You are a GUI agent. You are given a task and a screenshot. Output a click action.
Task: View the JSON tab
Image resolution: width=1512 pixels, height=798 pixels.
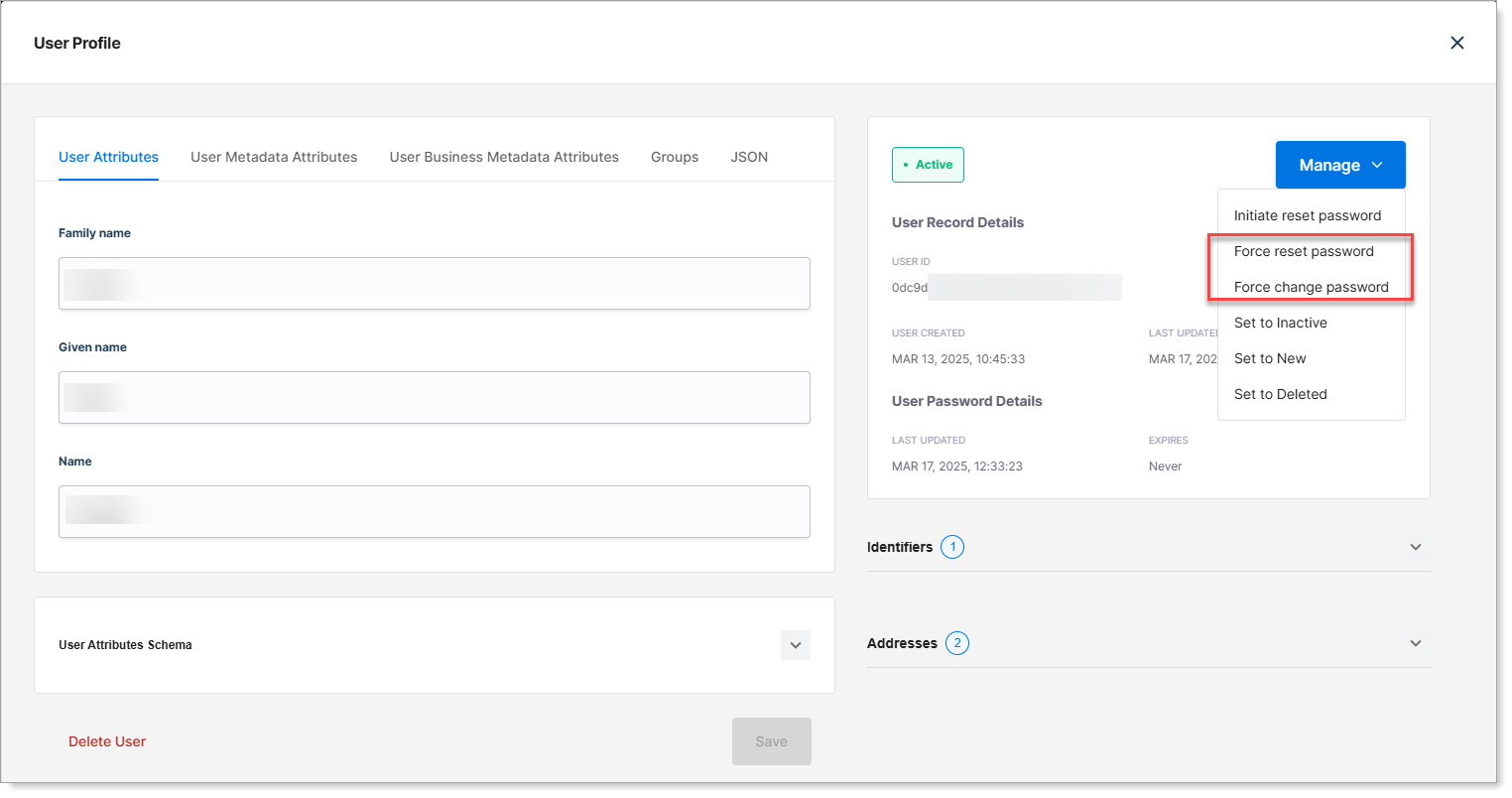point(749,157)
